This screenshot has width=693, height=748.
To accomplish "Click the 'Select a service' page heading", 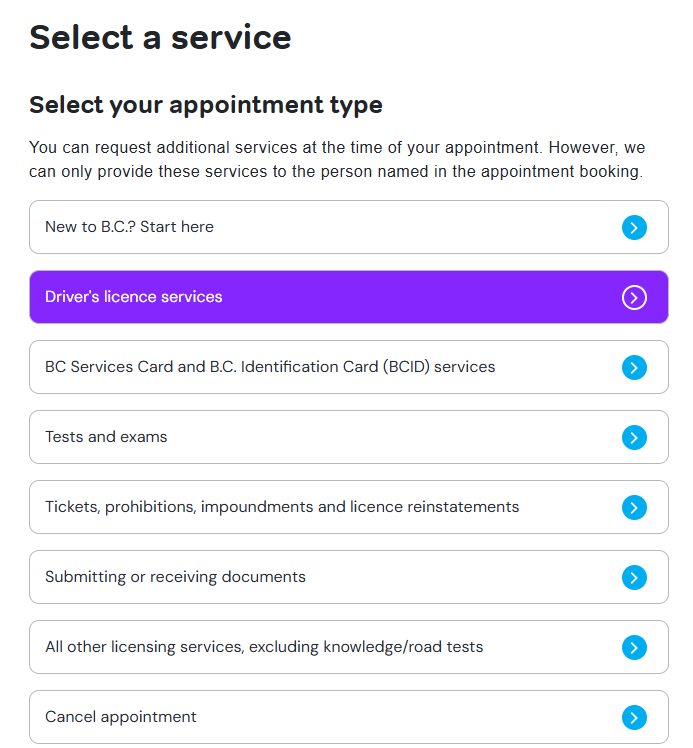I will (160, 37).
